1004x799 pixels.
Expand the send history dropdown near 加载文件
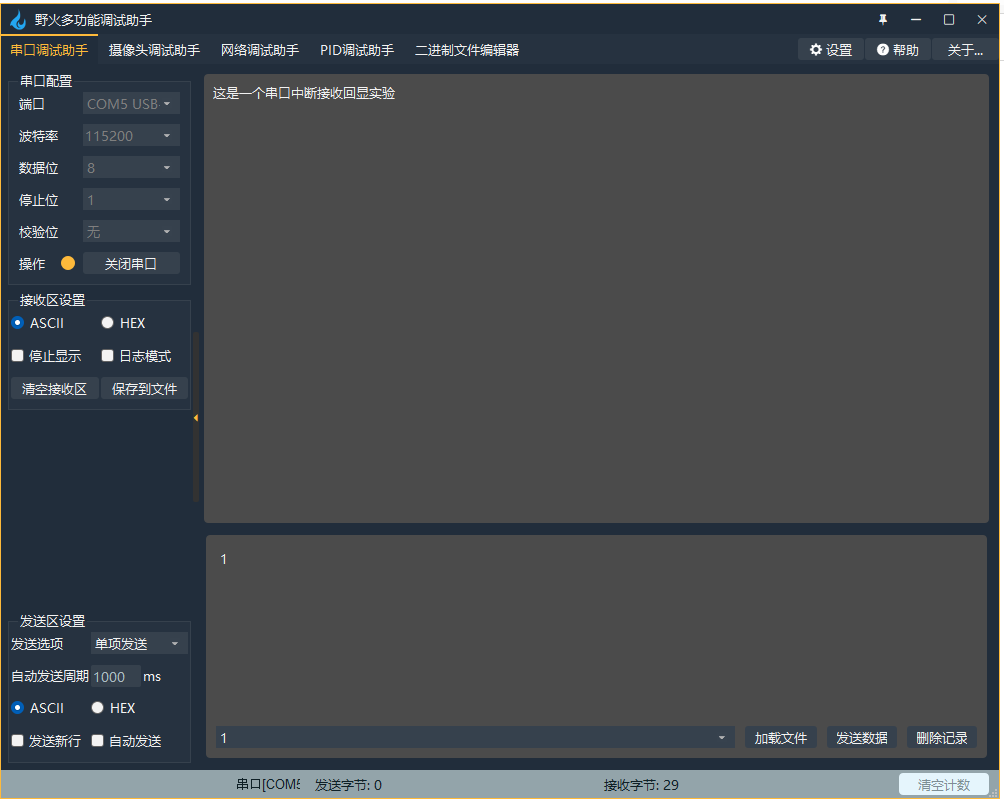722,737
